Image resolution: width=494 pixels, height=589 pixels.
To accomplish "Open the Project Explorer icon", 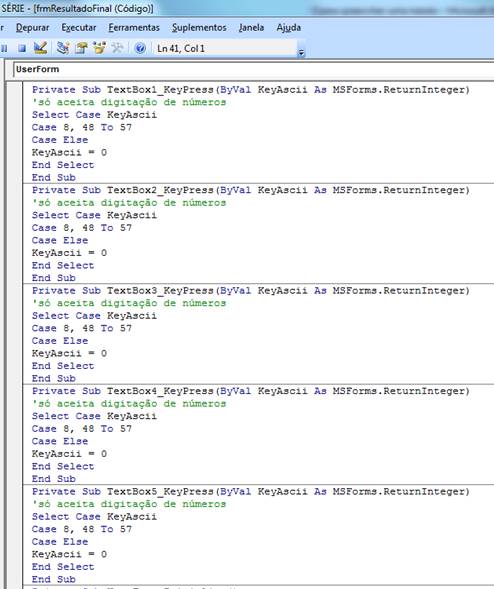I will tap(63, 48).
